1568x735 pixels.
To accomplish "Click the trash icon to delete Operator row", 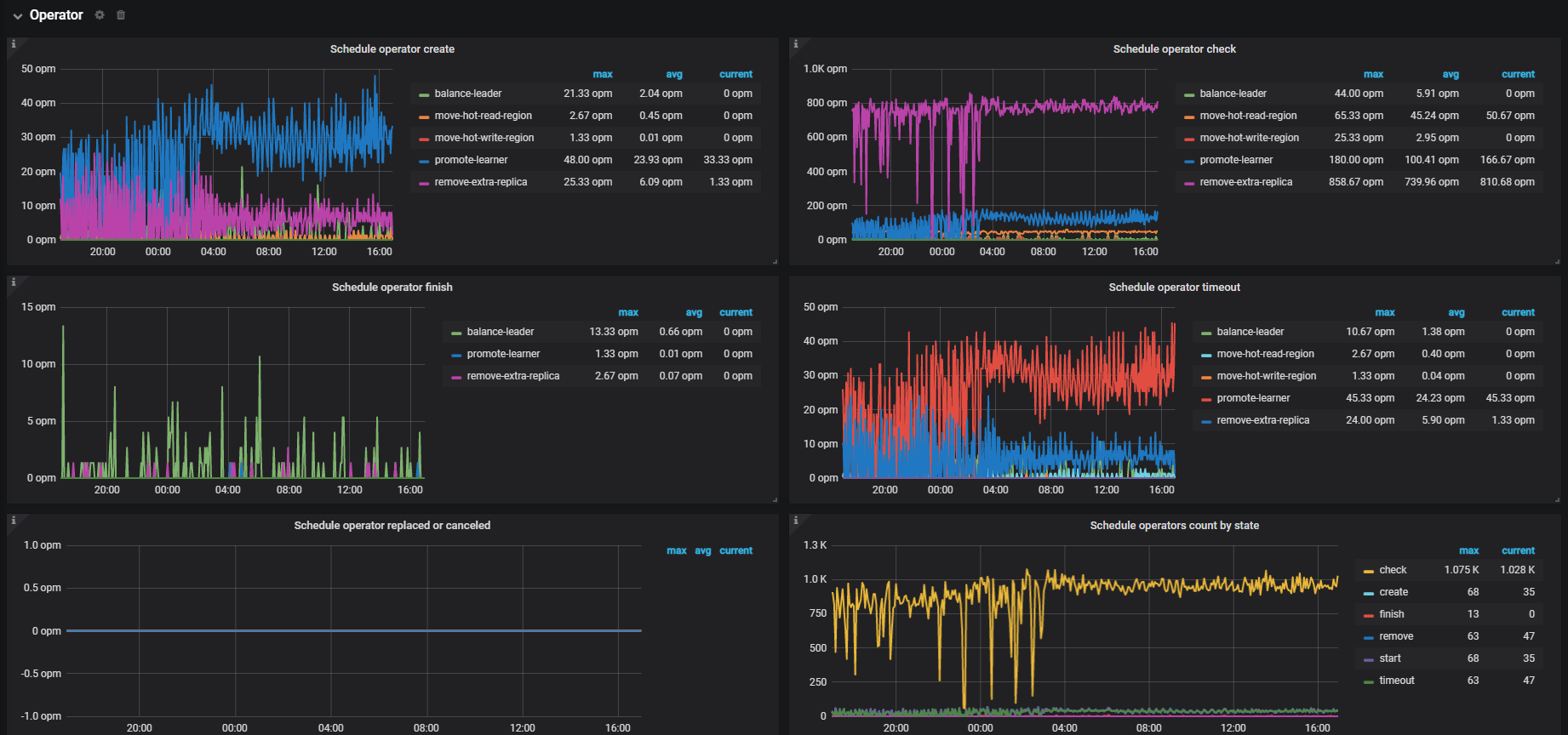I will pos(121,15).
